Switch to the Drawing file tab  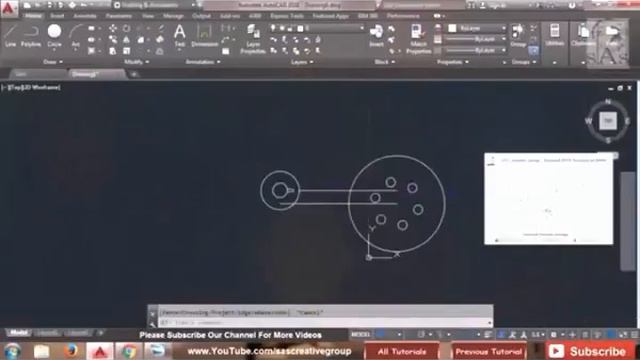point(96,74)
